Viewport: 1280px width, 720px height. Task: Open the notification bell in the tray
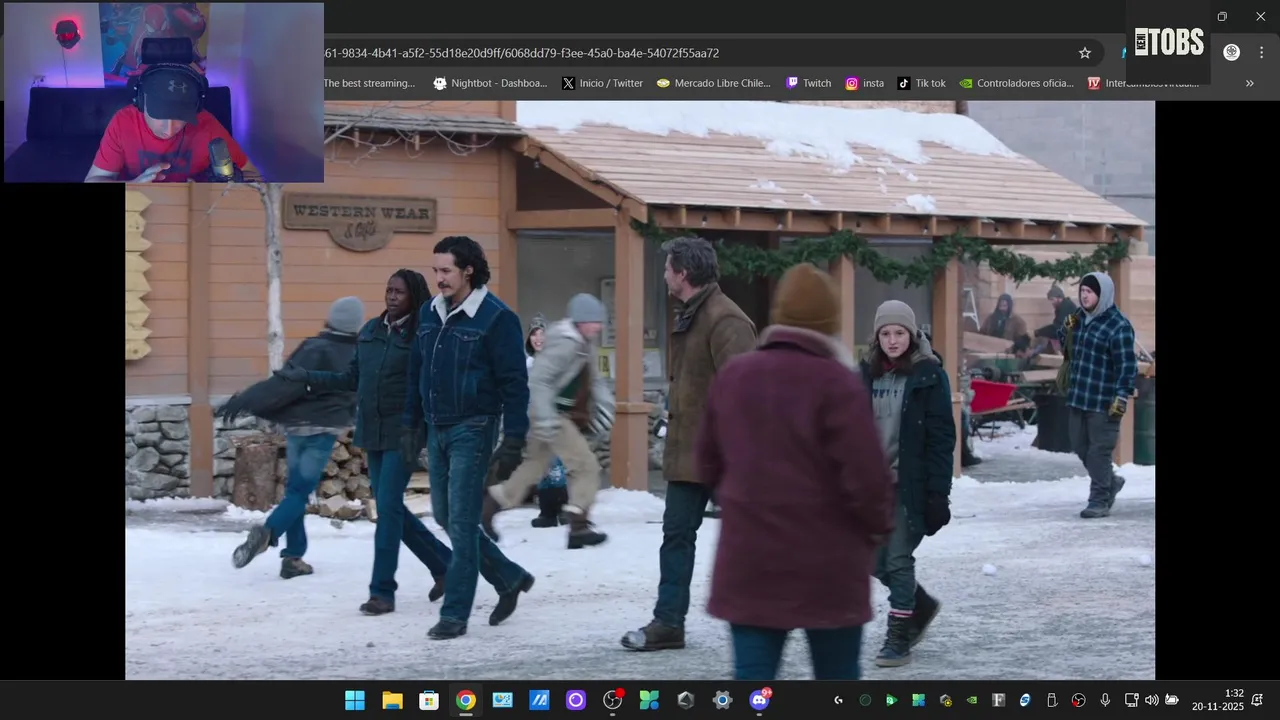pyautogui.click(x=1257, y=700)
